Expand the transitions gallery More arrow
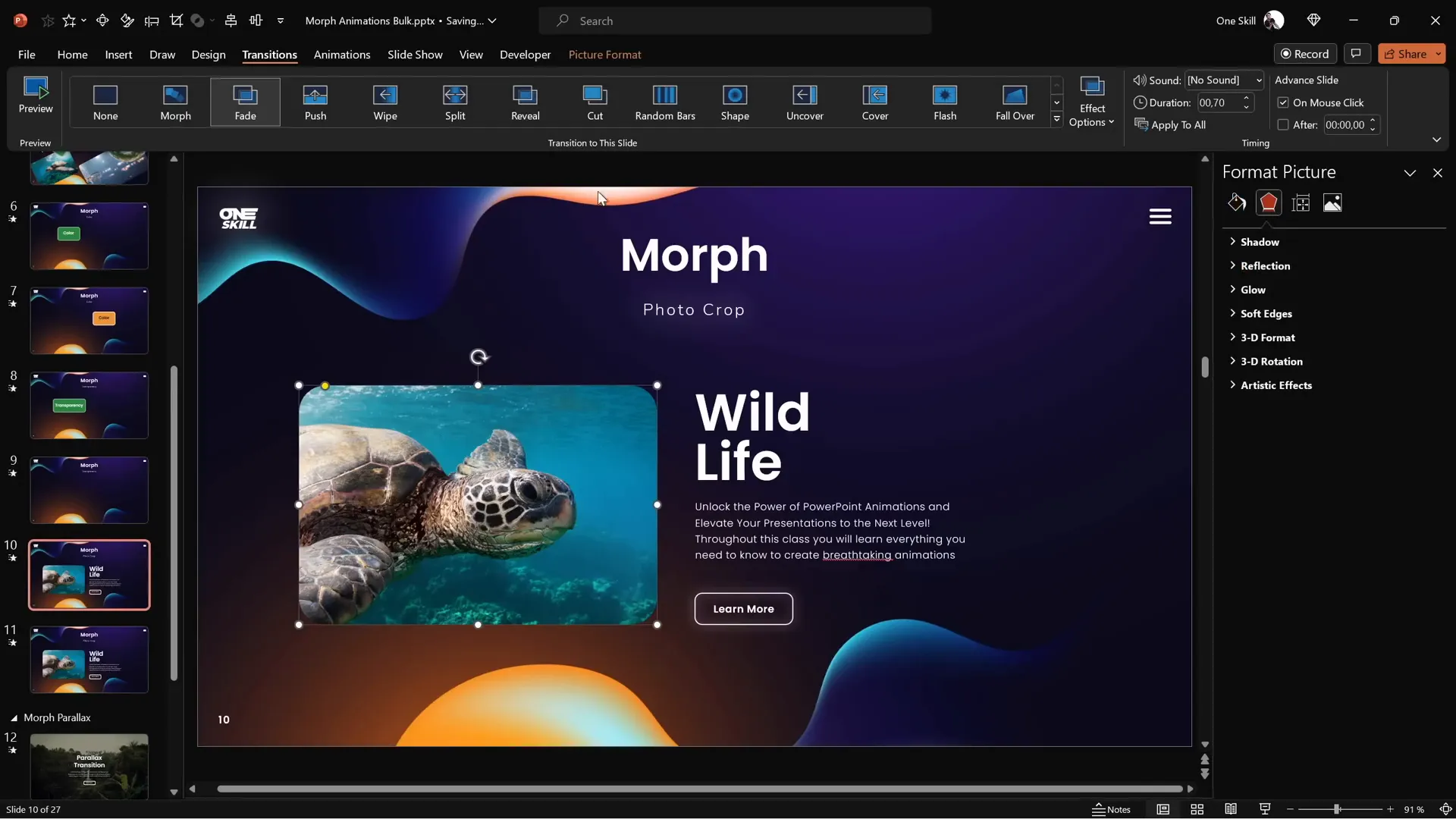Viewport: 1456px width, 819px height. point(1056,119)
